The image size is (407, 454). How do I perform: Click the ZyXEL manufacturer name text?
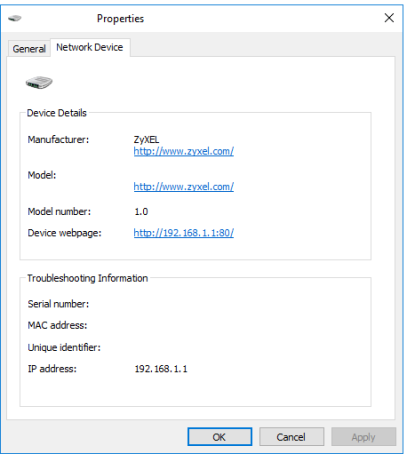(x=146, y=139)
